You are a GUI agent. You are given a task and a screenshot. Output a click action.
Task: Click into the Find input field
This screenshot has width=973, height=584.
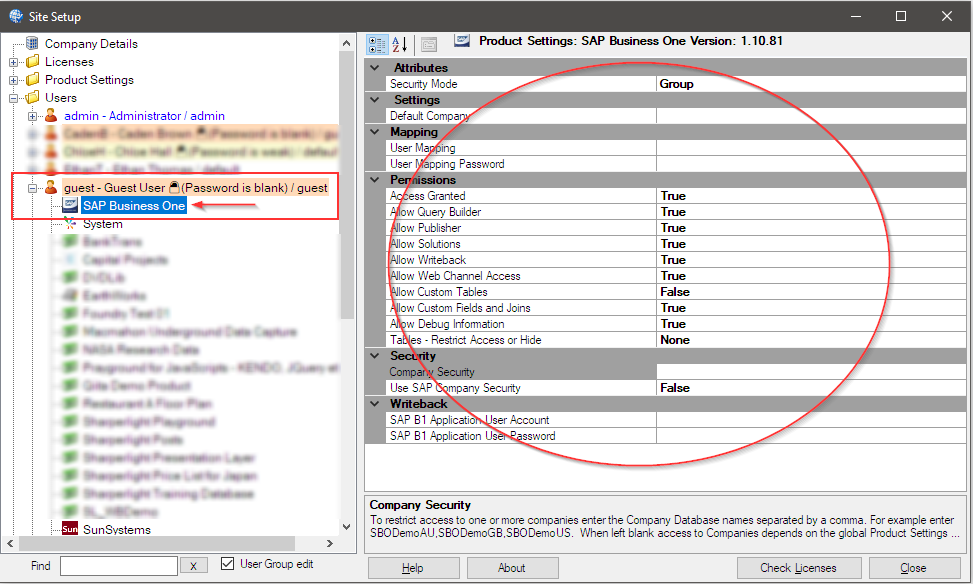pos(119,565)
